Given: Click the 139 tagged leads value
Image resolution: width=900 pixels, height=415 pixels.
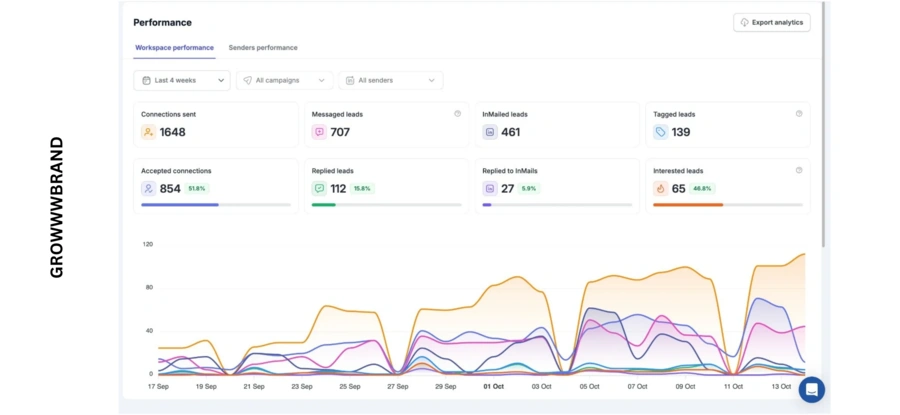Looking at the screenshot, I should [681, 132].
